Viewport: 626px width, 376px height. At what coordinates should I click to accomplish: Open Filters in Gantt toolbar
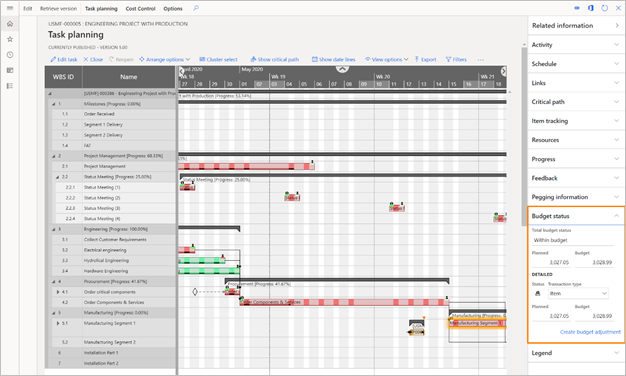[x=456, y=59]
